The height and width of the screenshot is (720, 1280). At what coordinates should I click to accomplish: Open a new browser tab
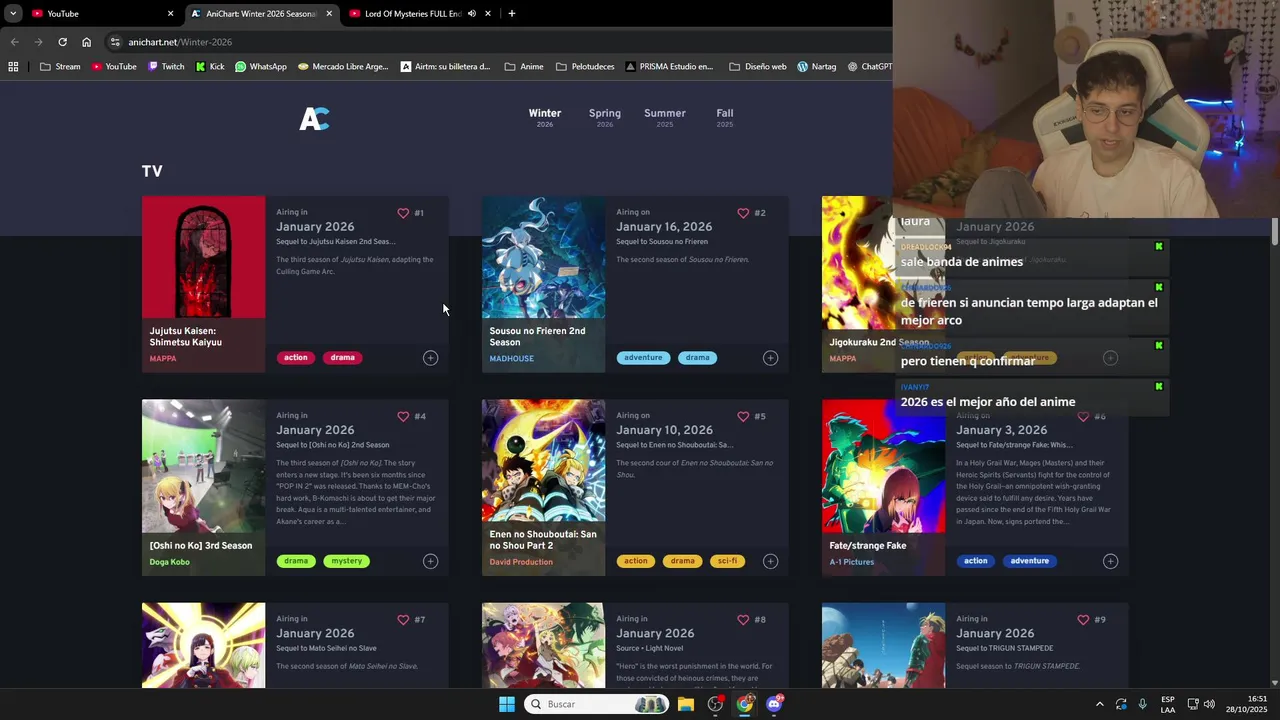(x=512, y=14)
